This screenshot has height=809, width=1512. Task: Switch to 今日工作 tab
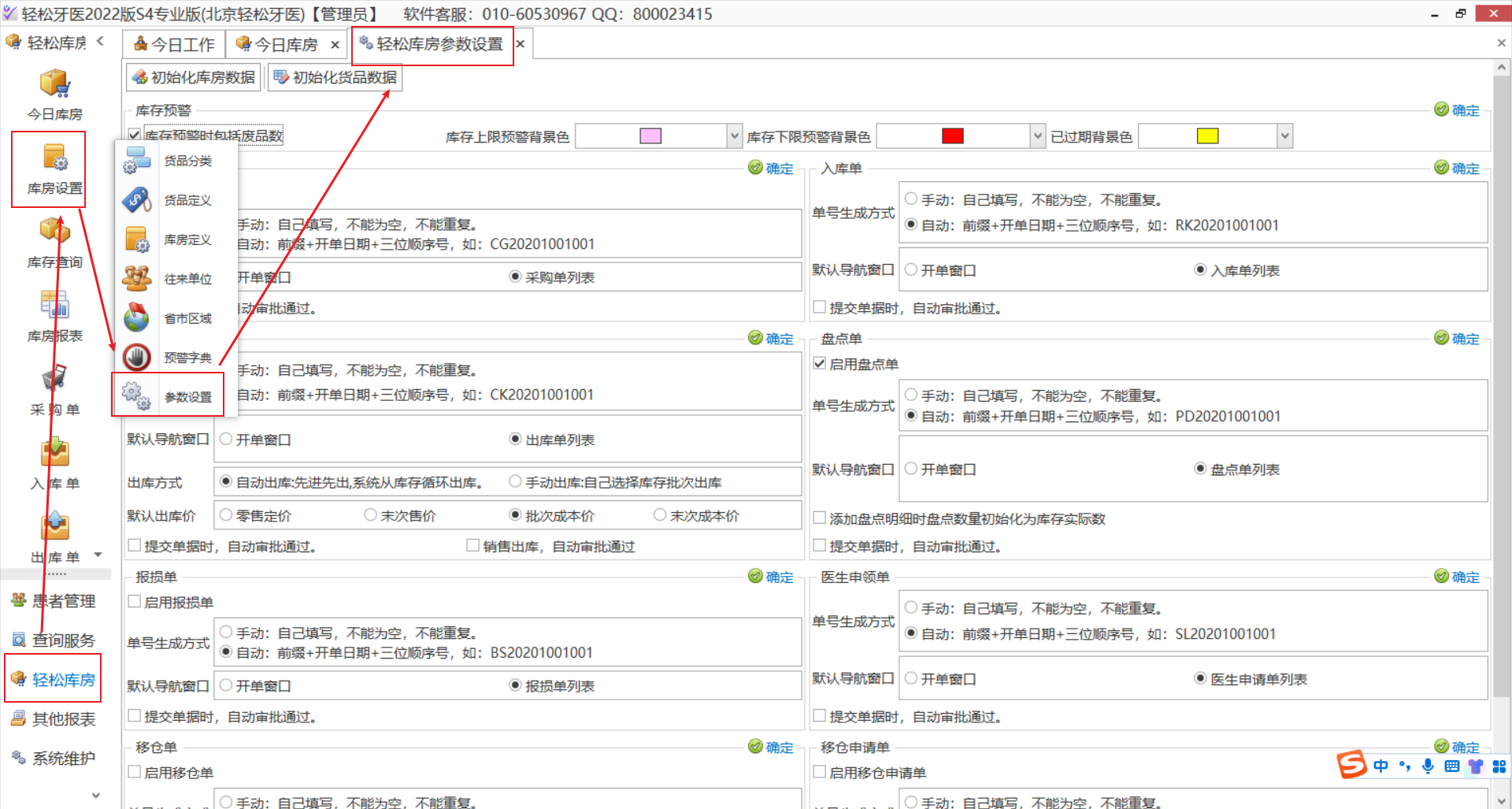(174, 44)
